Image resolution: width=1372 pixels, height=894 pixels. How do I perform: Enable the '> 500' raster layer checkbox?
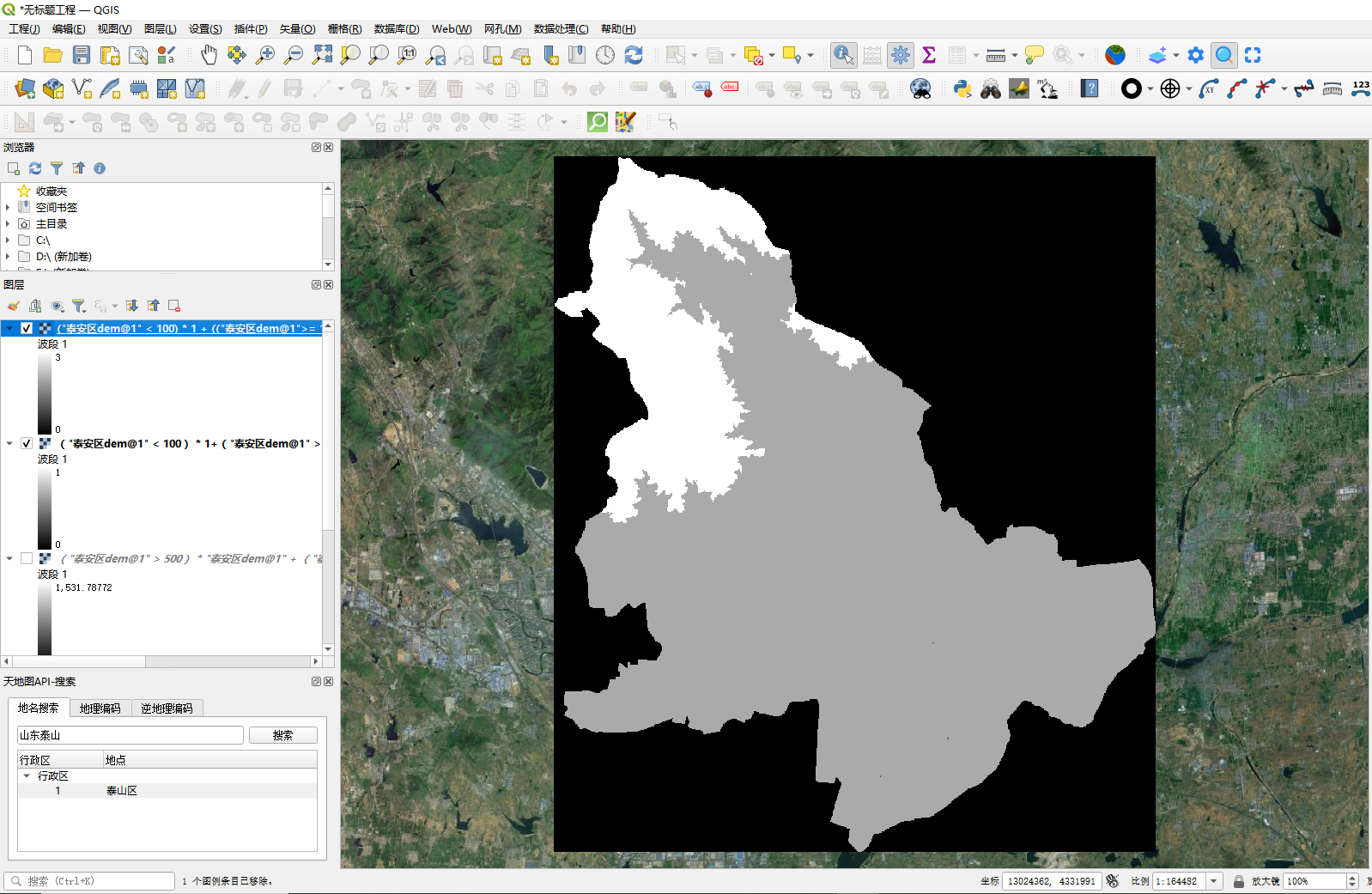tap(27, 558)
